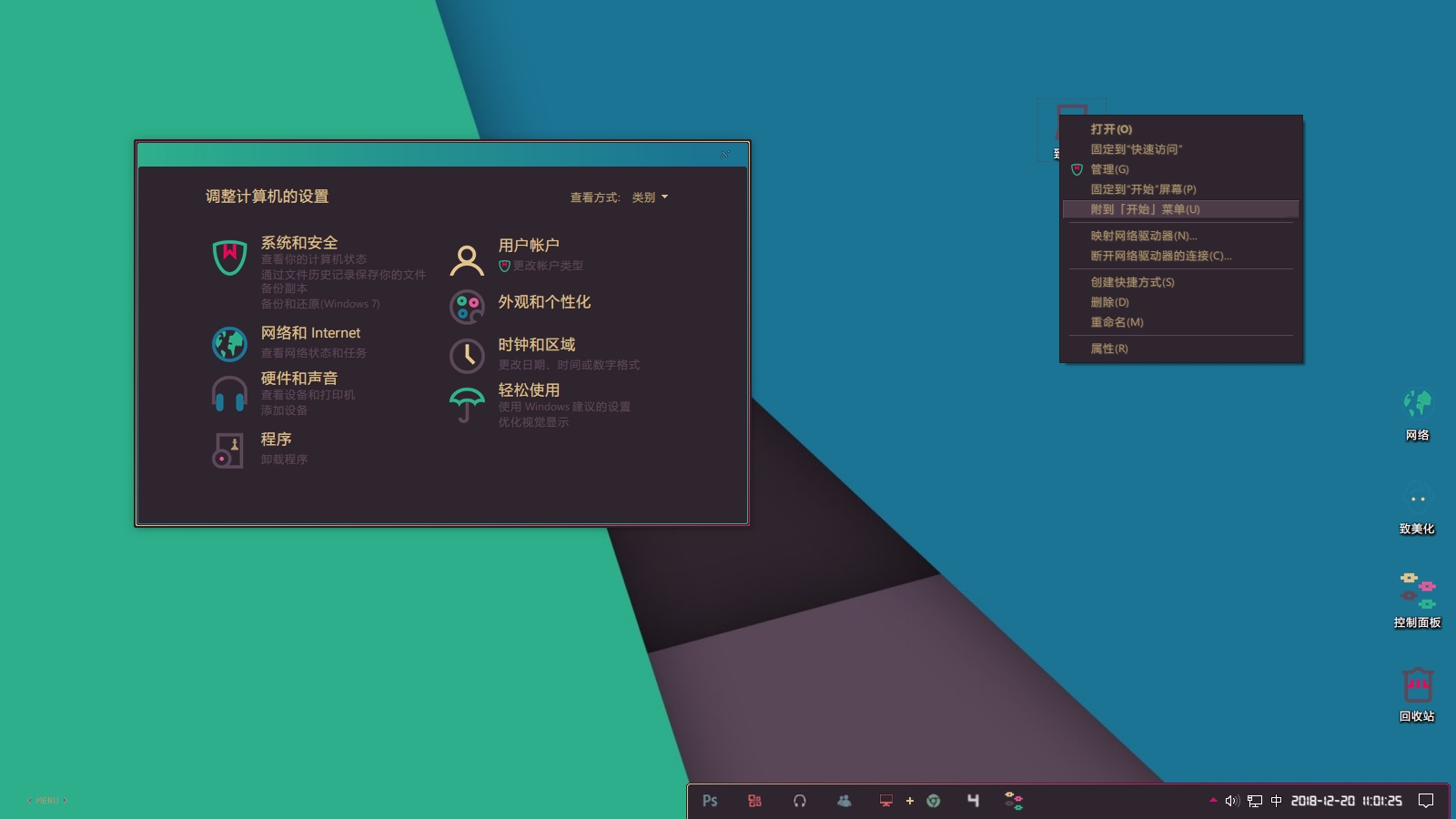Click 重命名(M) in the context menu
The width and height of the screenshot is (1456, 819).
click(x=1117, y=322)
